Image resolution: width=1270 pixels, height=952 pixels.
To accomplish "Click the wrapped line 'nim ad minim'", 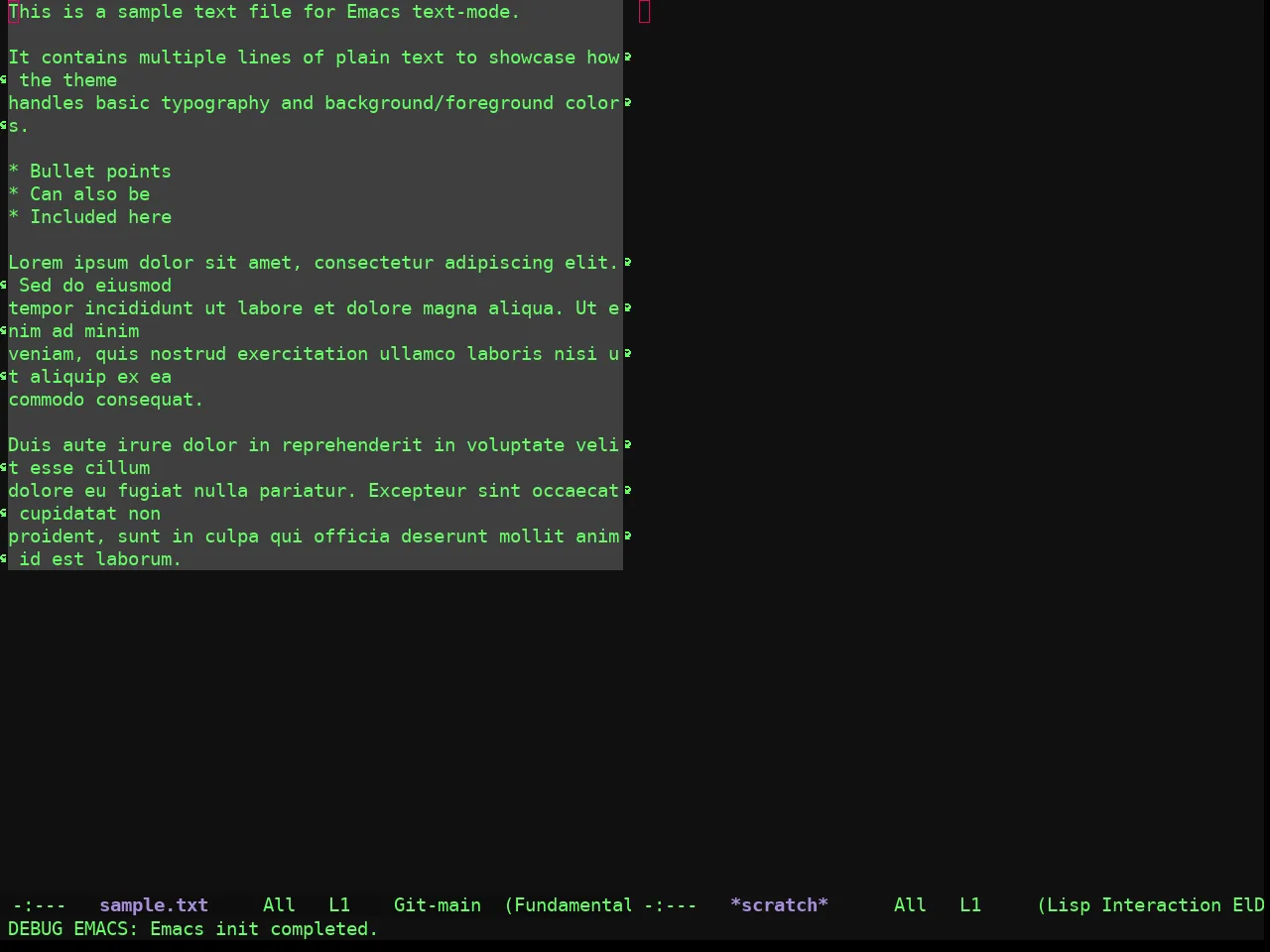I will [74, 331].
